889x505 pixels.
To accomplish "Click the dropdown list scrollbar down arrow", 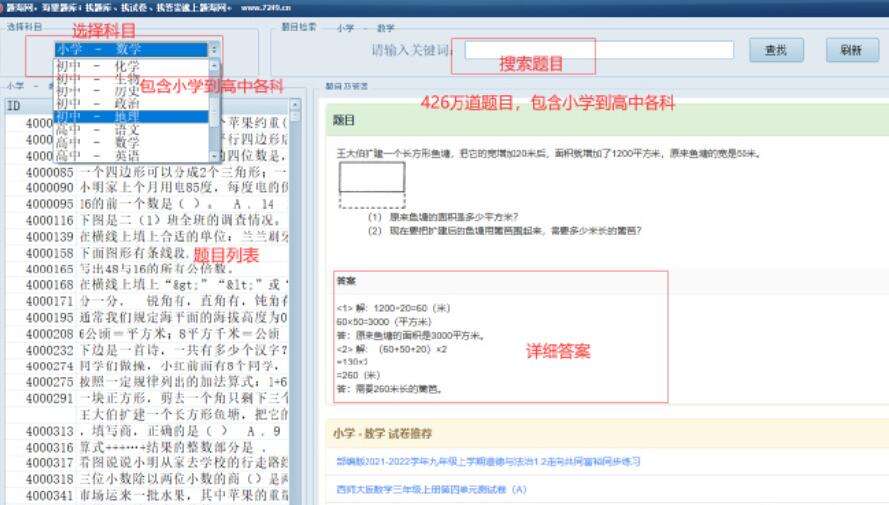I will (213, 156).
